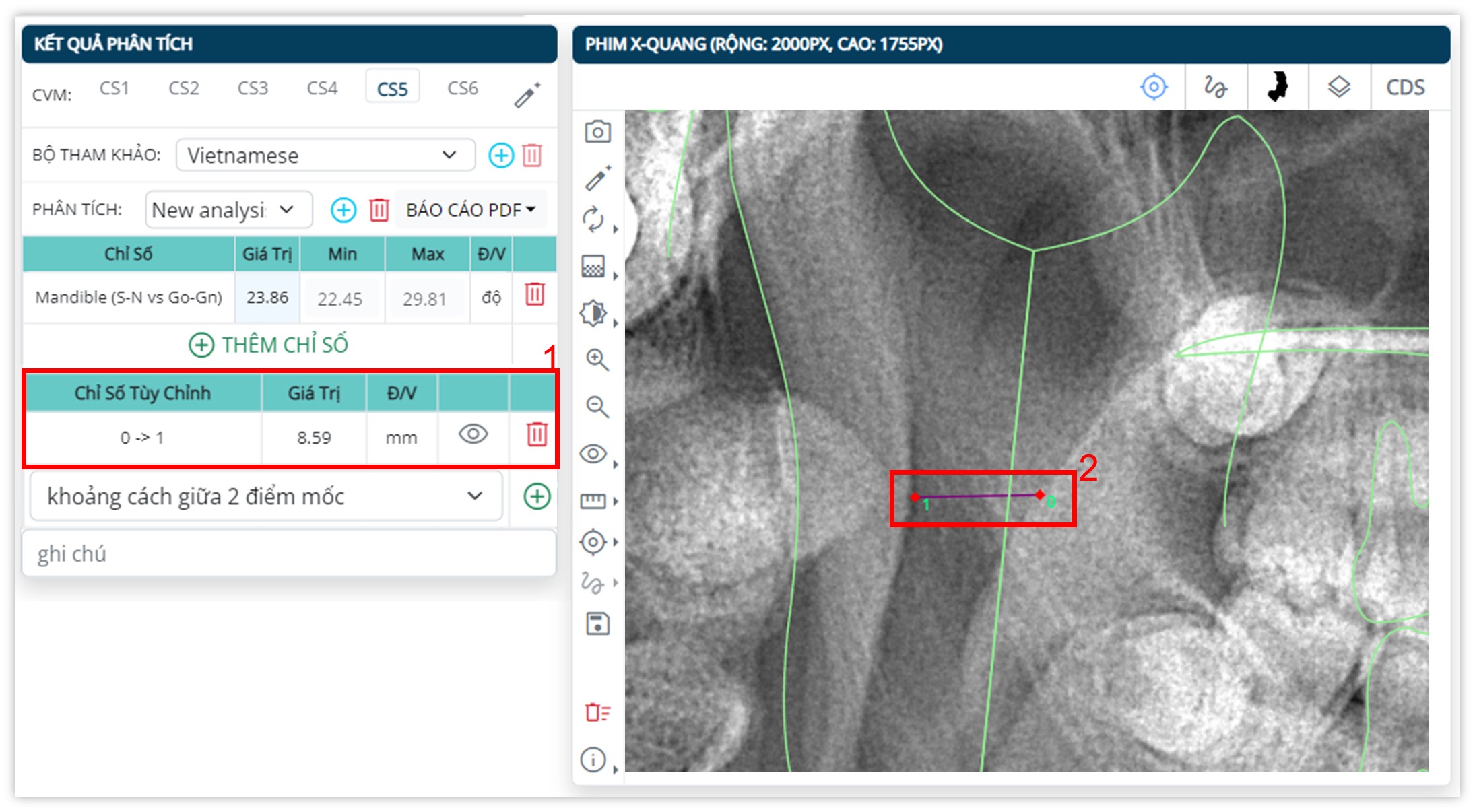Click the ghi chú note field

(x=290, y=553)
